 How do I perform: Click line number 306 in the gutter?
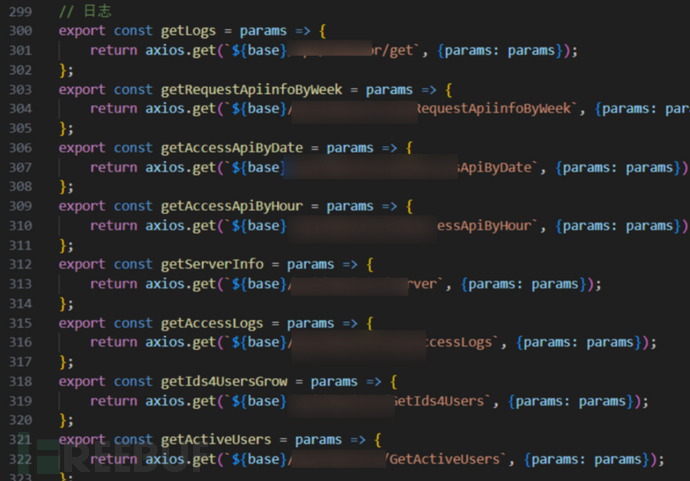point(20,148)
